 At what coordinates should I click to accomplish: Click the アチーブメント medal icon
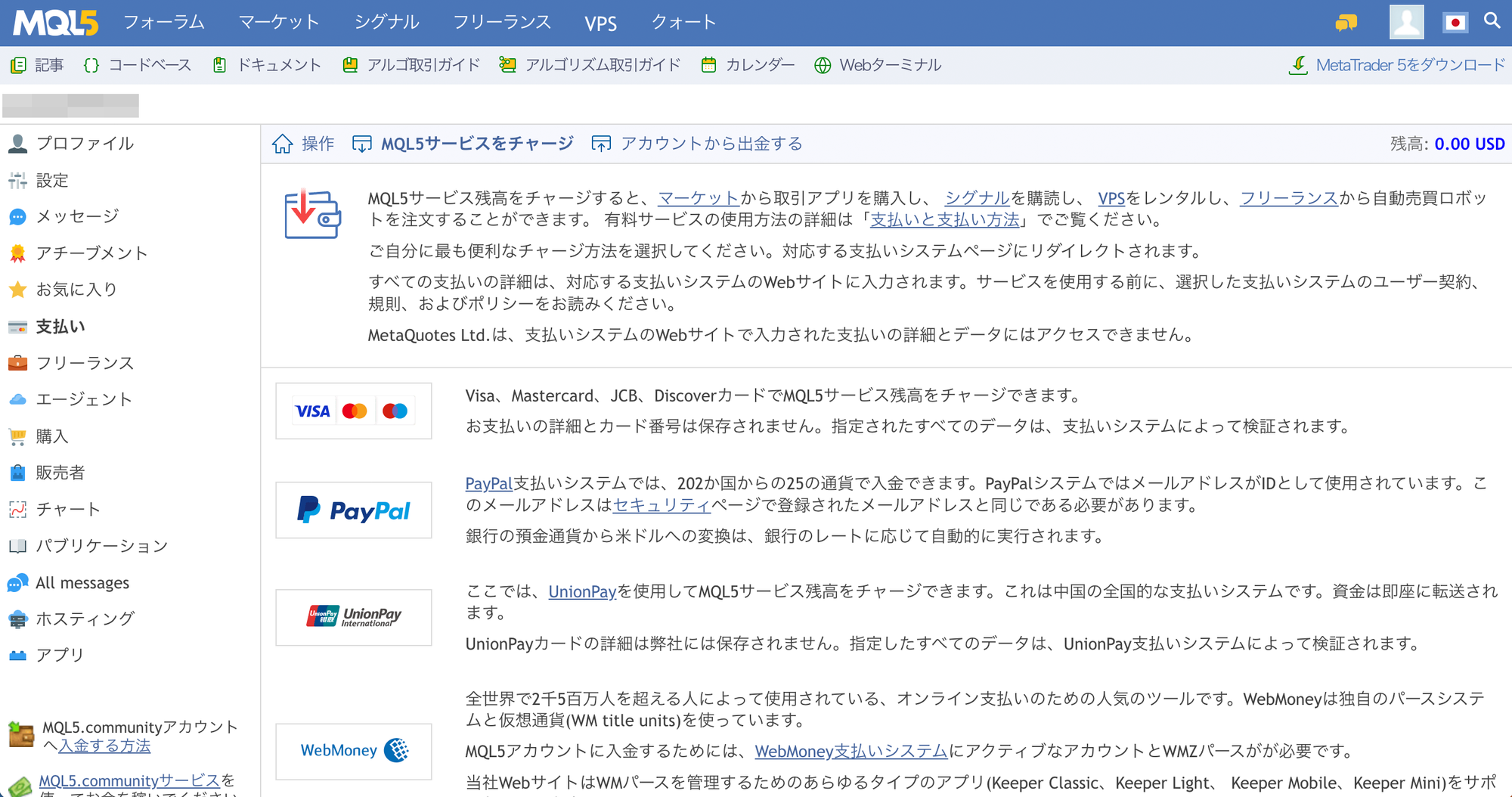click(x=18, y=253)
